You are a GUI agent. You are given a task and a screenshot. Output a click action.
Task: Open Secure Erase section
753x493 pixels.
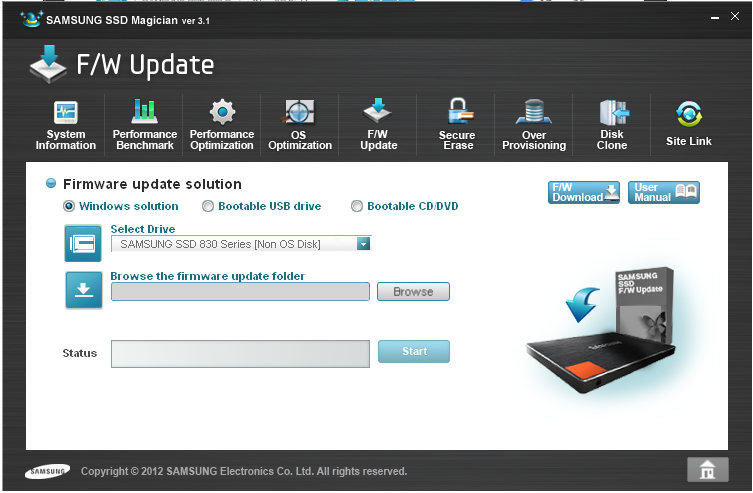click(457, 124)
